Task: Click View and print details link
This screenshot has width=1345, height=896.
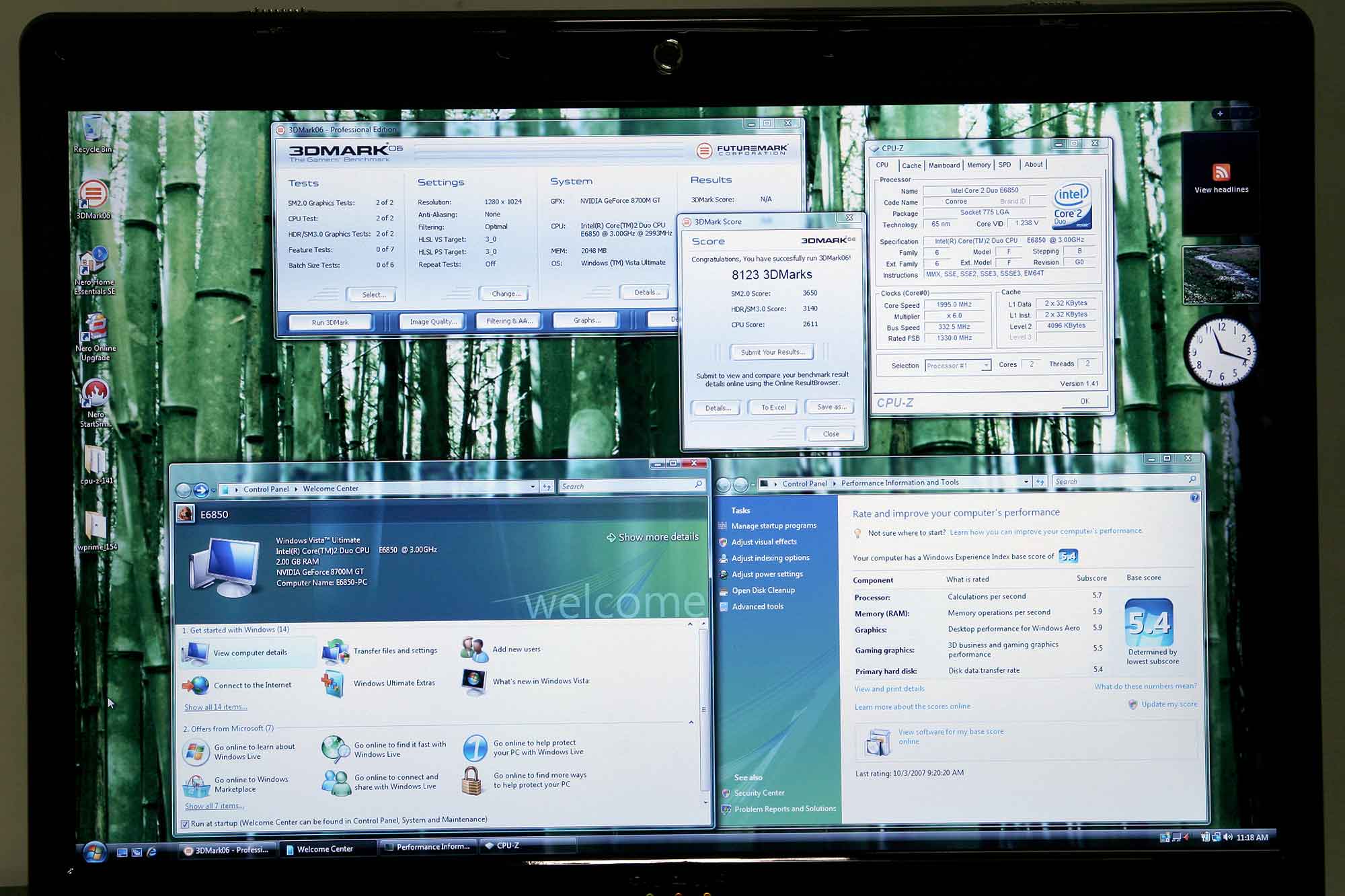Action: [889, 688]
